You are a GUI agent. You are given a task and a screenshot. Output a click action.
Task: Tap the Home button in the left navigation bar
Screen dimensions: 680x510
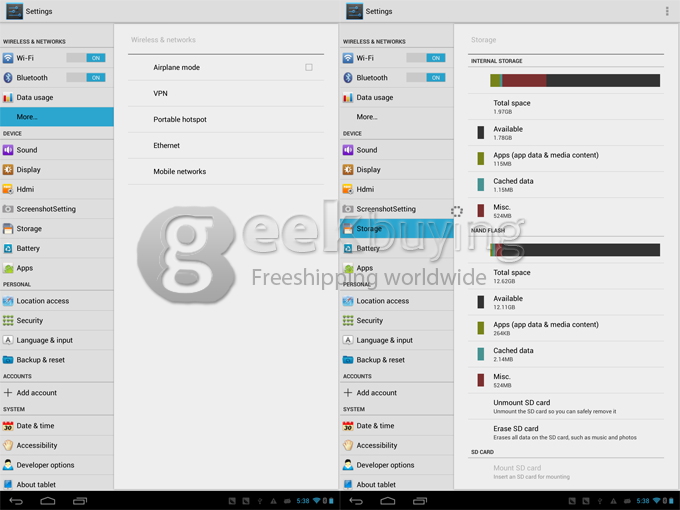coord(48,501)
